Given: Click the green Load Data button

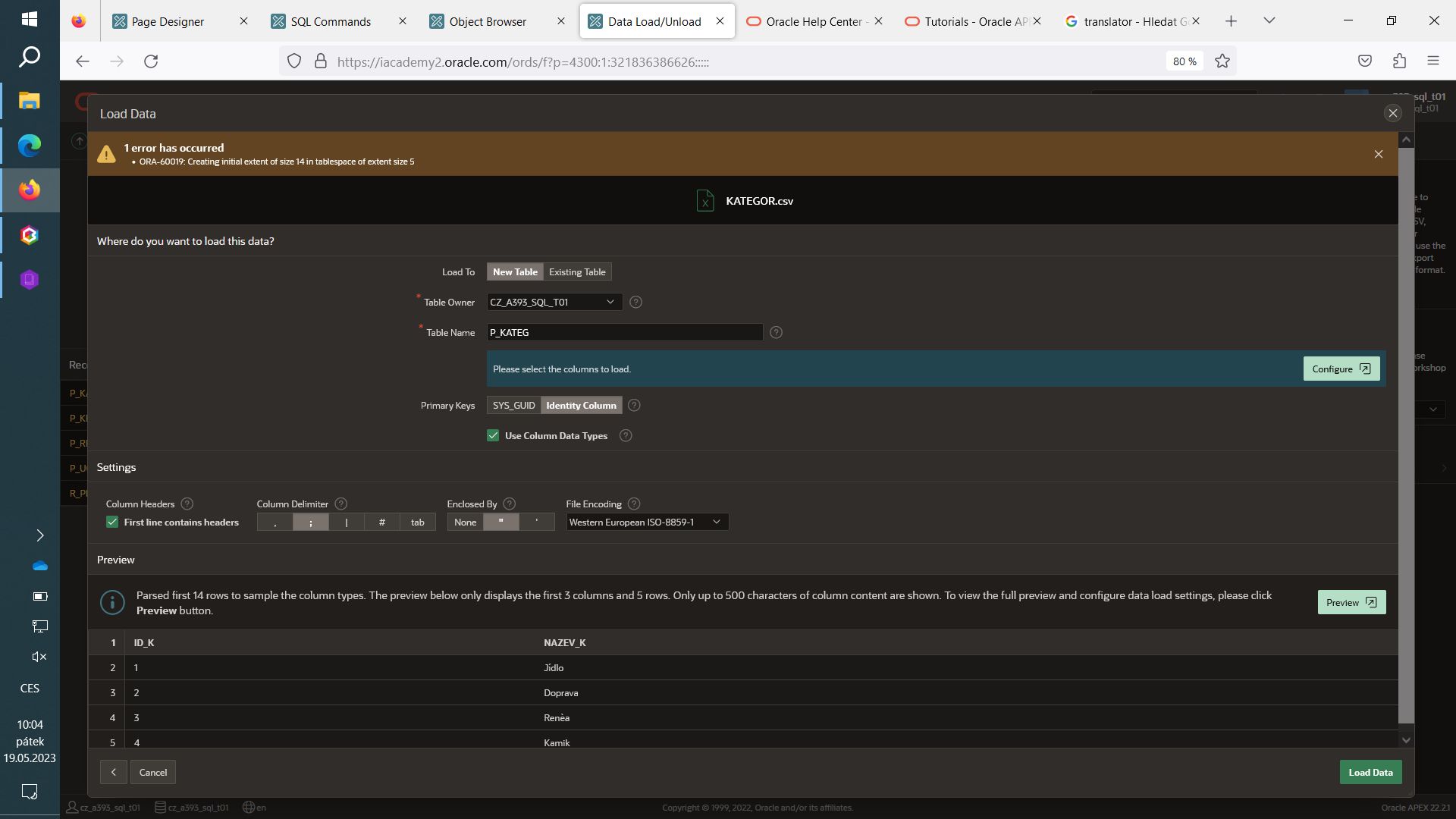Looking at the screenshot, I should tap(1370, 772).
